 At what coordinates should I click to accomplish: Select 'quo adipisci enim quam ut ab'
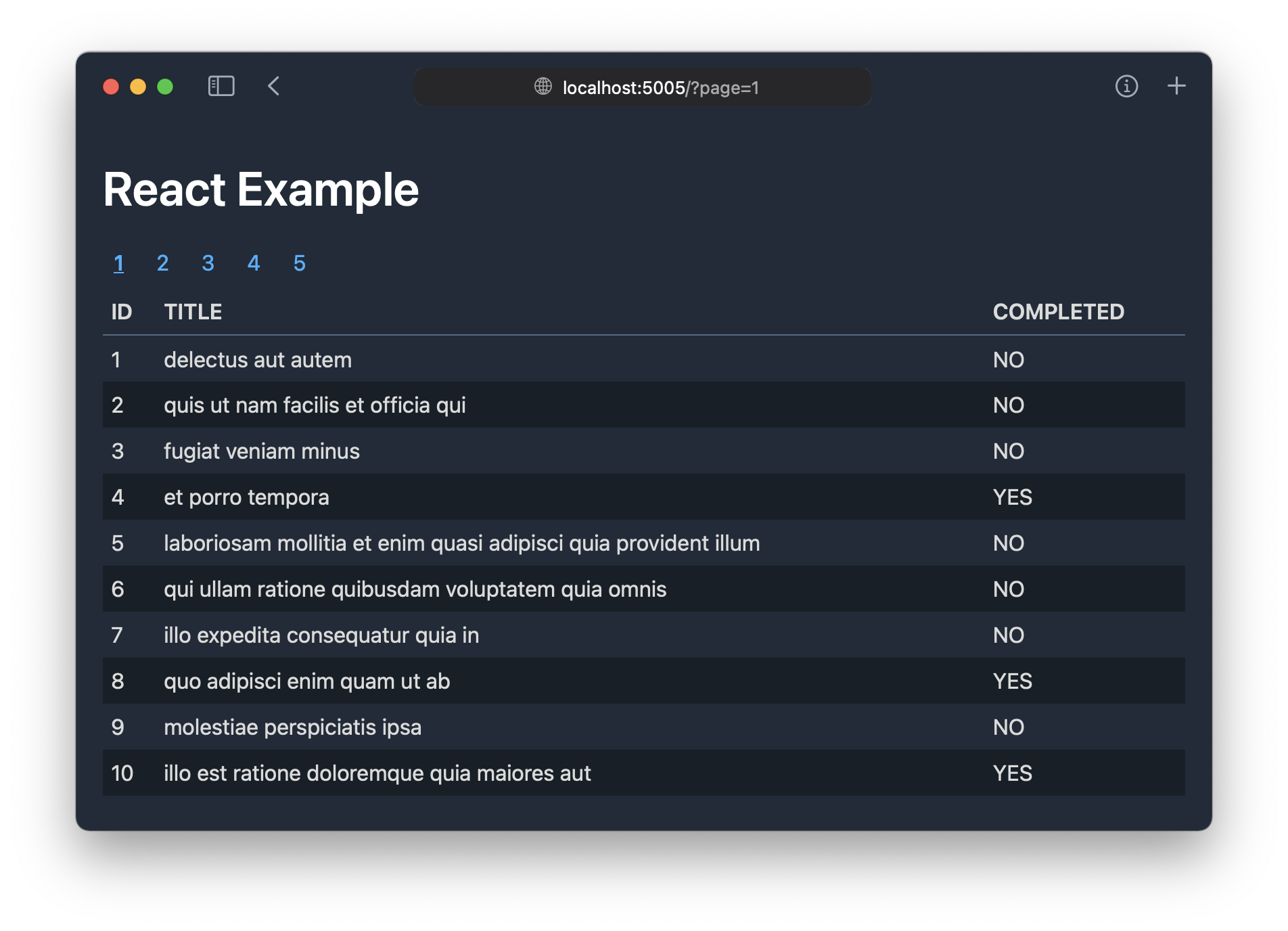click(x=307, y=681)
